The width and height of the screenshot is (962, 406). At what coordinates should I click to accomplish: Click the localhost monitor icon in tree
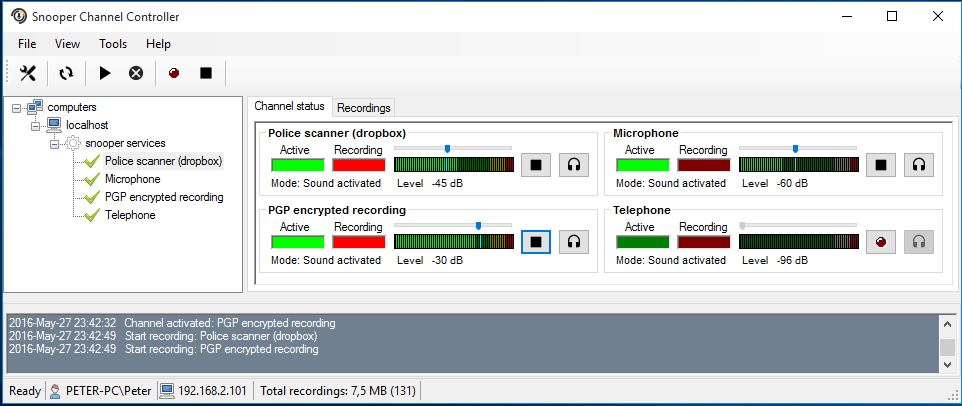[x=54, y=125]
